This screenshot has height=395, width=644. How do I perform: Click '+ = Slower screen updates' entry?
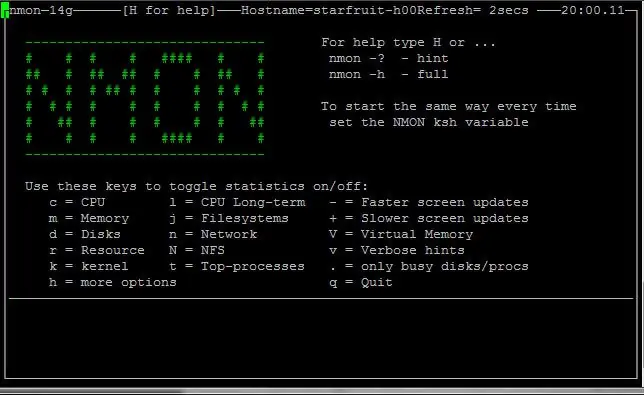click(429, 218)
